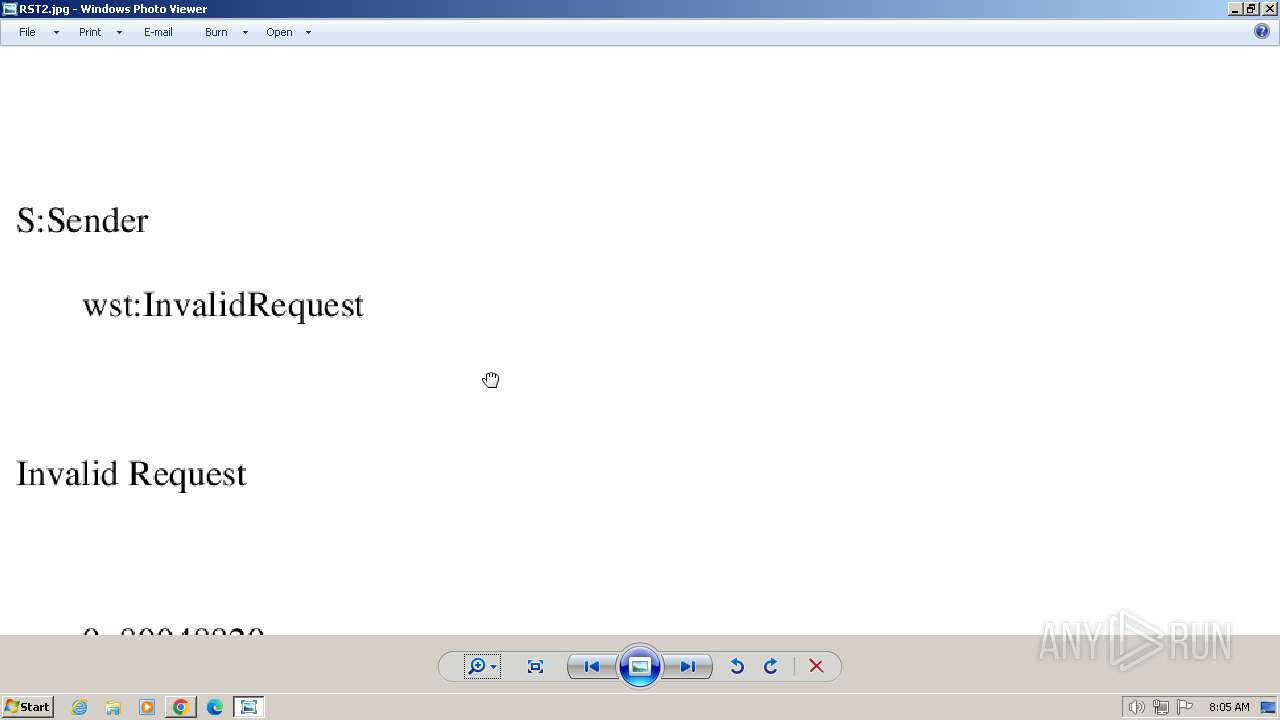The image size is (1280, 720).
Task: Expand the Burn dropdown arrow
Action: (245, 32)
